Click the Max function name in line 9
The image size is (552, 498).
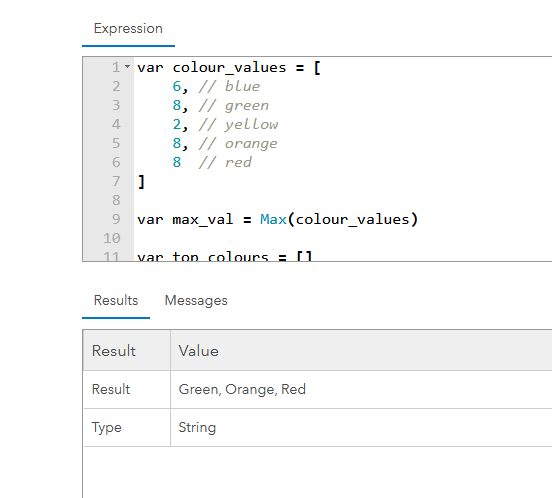pos(273,220)
